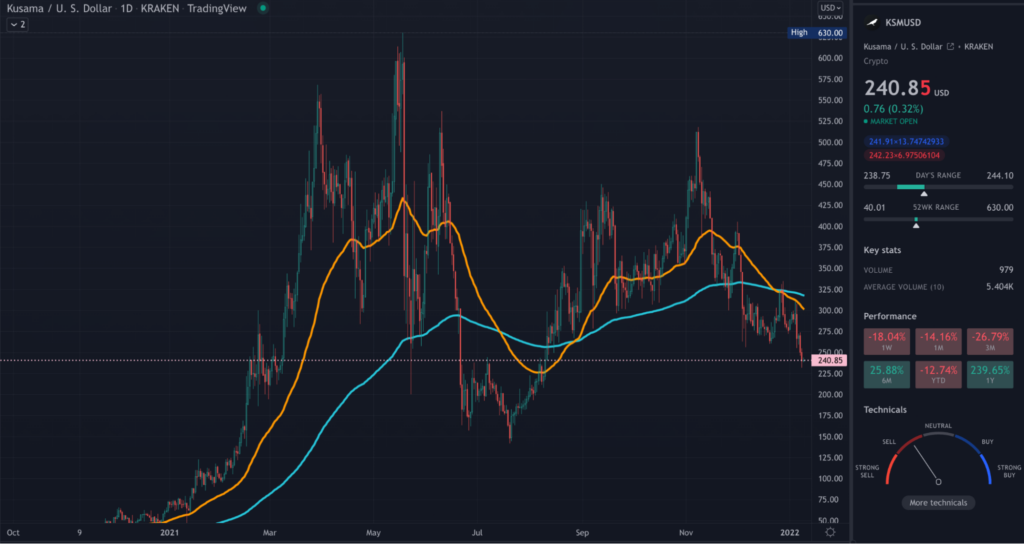1024x544 pixels.
Task: Click the 500.00 price axis label
Action: (829, 142)
